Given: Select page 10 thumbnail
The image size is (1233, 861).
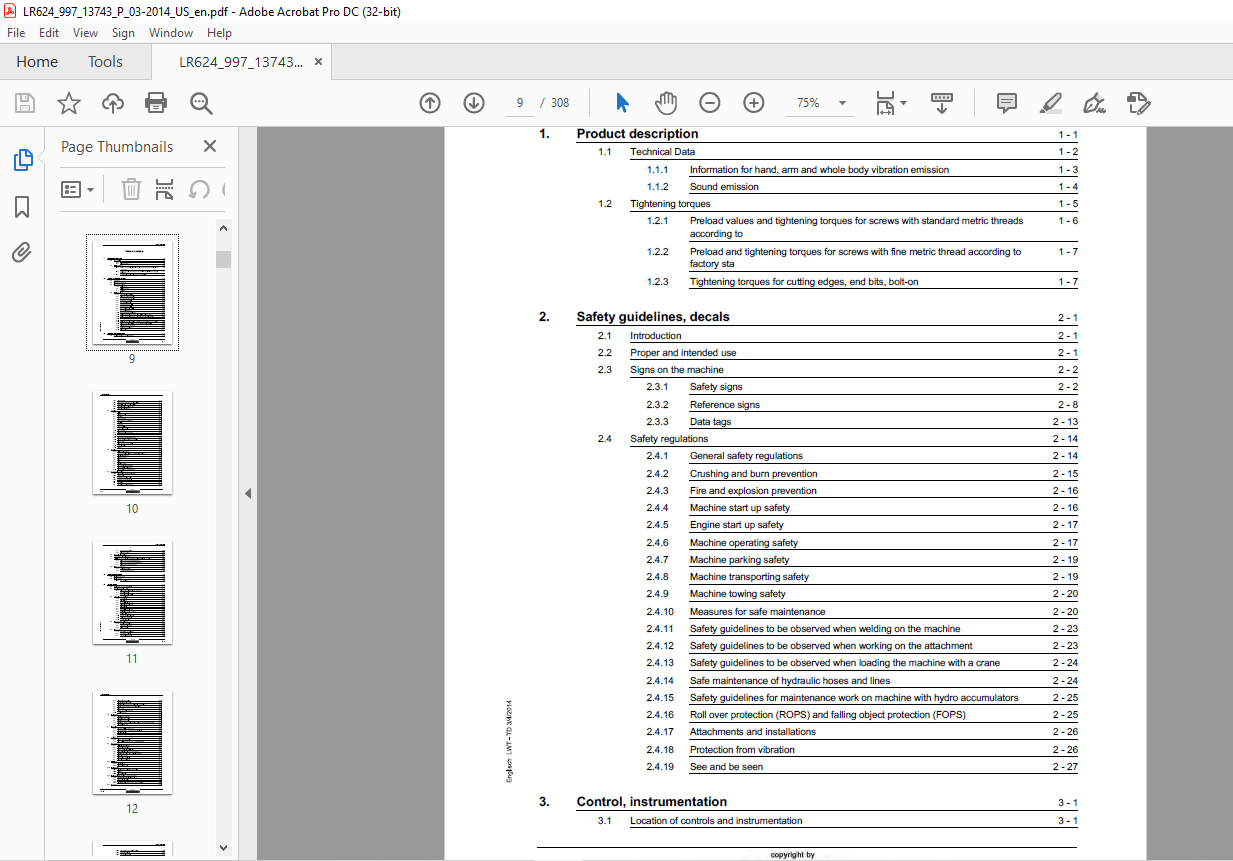Looking at the screenshot, I should point(132,442).
